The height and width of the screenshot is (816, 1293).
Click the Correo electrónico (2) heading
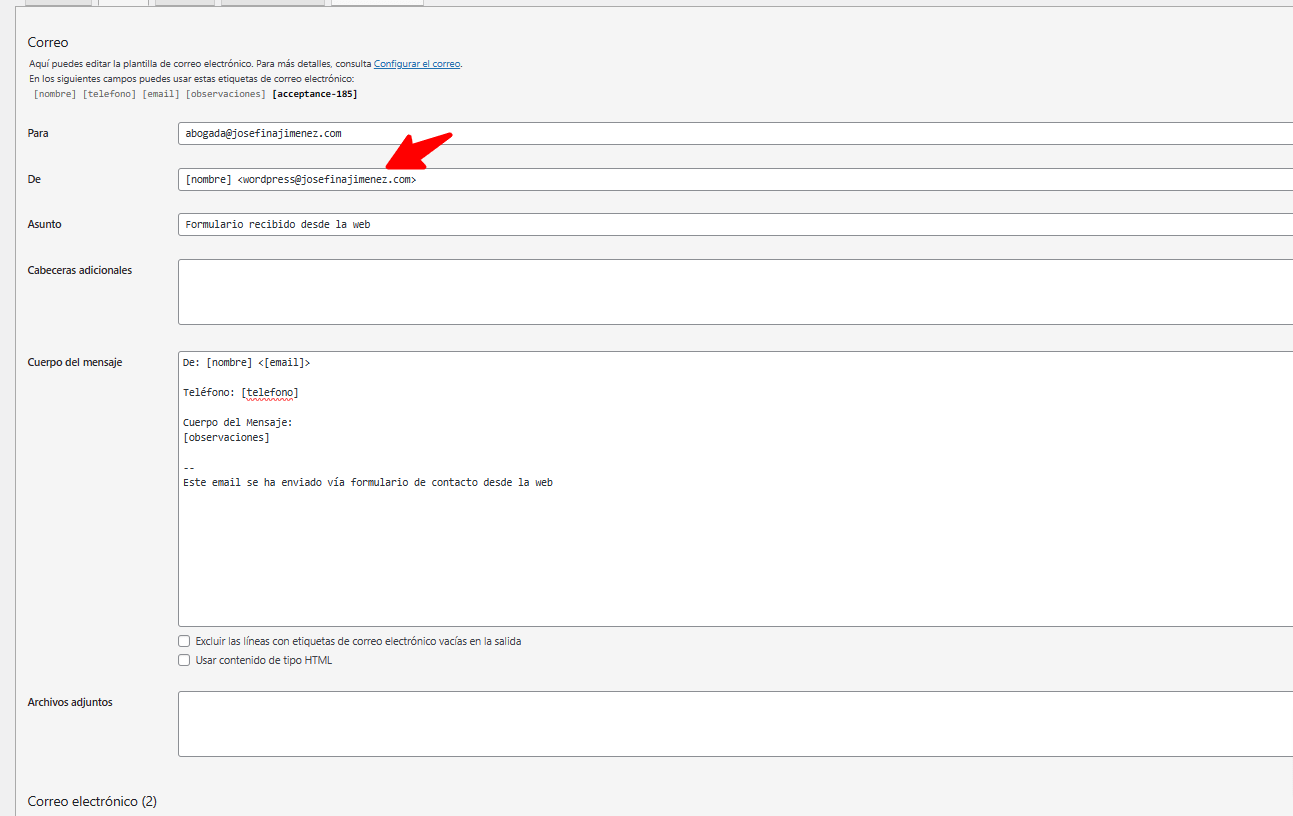(x=92, y=802)
